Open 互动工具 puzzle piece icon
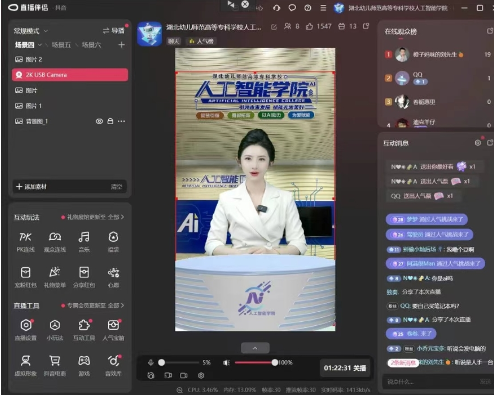Image resolution: width=494 pixels, height=397 pixels. pos(84,329)
